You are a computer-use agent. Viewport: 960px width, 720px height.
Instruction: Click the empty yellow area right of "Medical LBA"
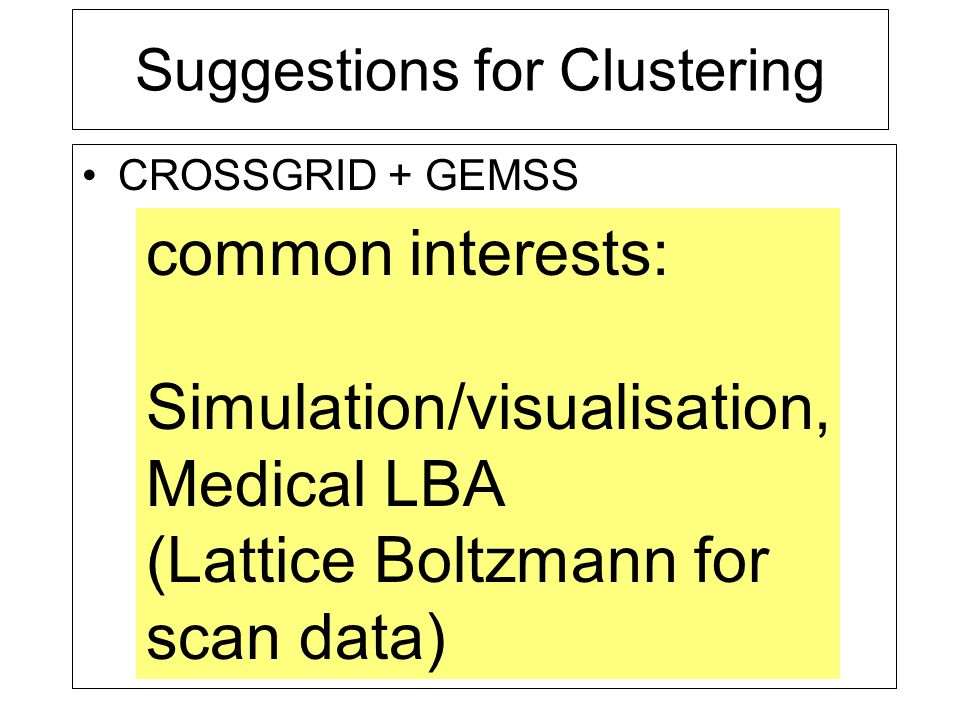[672, 484]
